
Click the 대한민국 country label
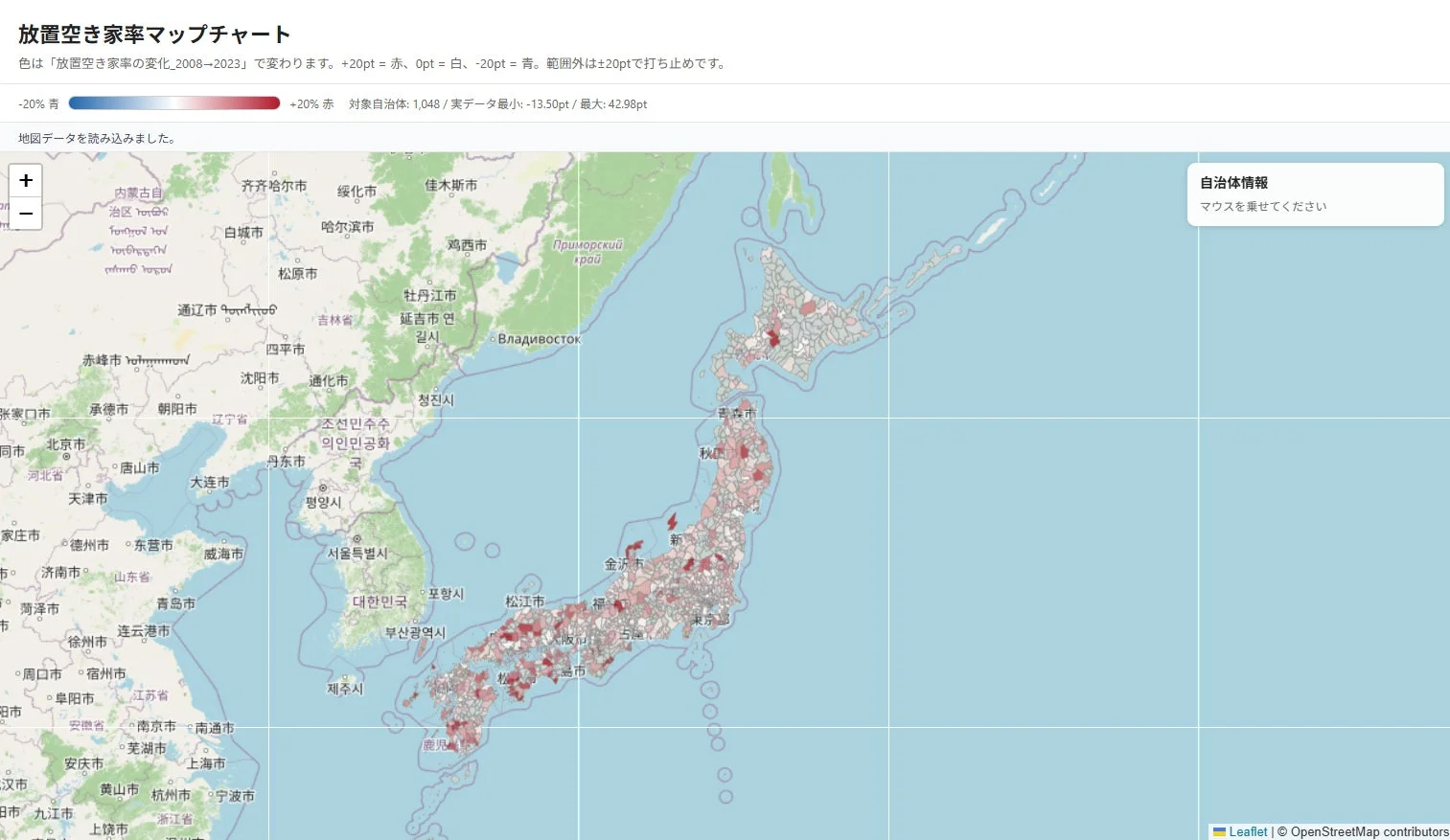pyautogui.click(x=380, y=602)
